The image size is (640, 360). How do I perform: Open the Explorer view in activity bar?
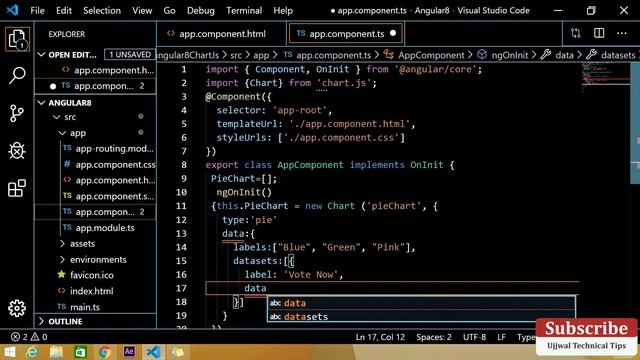pyautogui.click(x=17, y=40)
